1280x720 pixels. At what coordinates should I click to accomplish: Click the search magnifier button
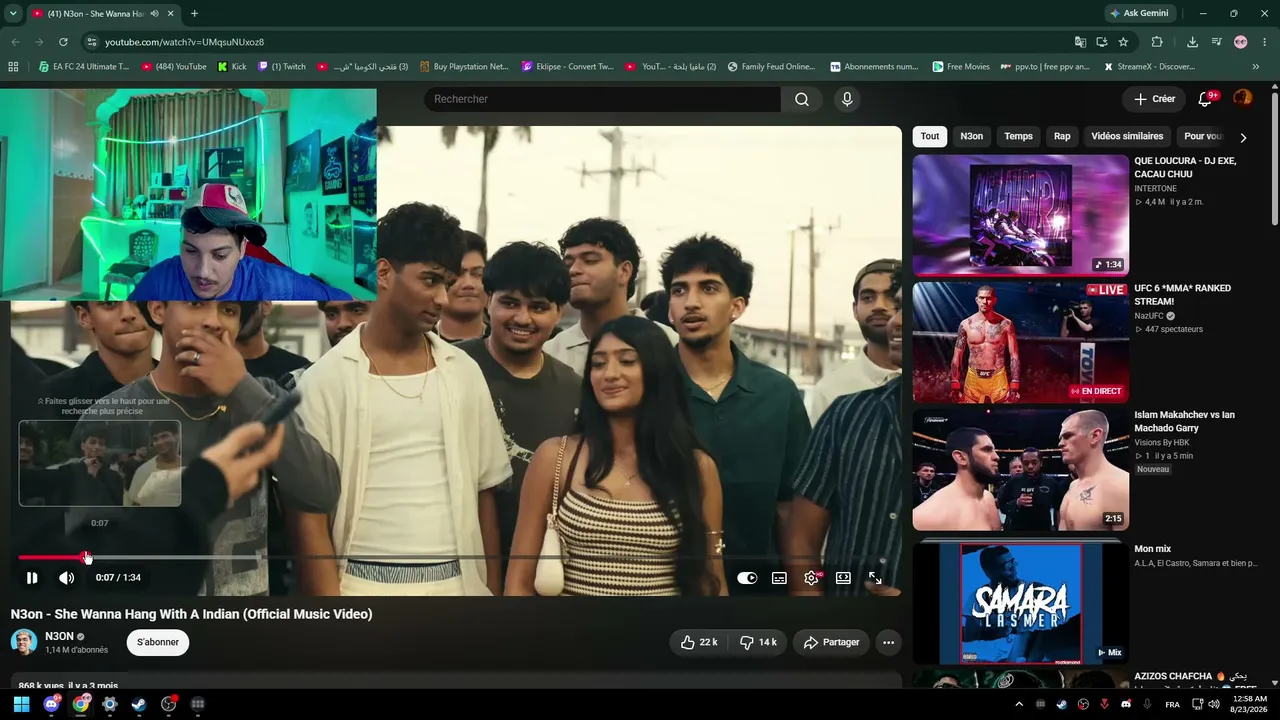[802, 99]
